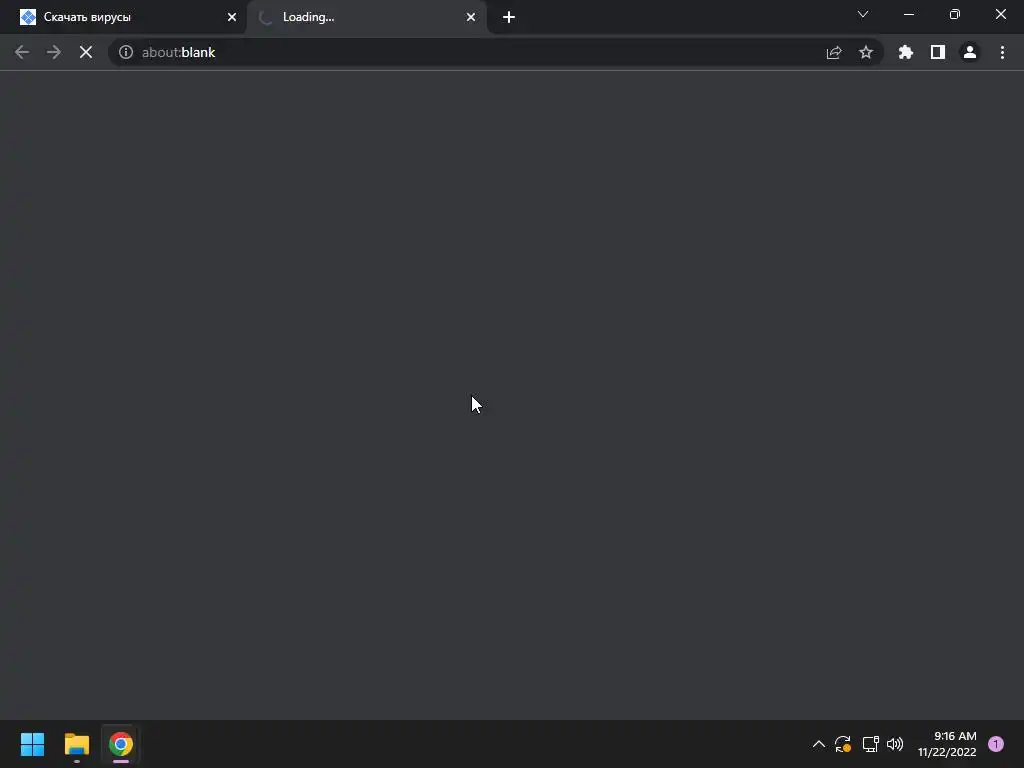Share this page icon

834,52
